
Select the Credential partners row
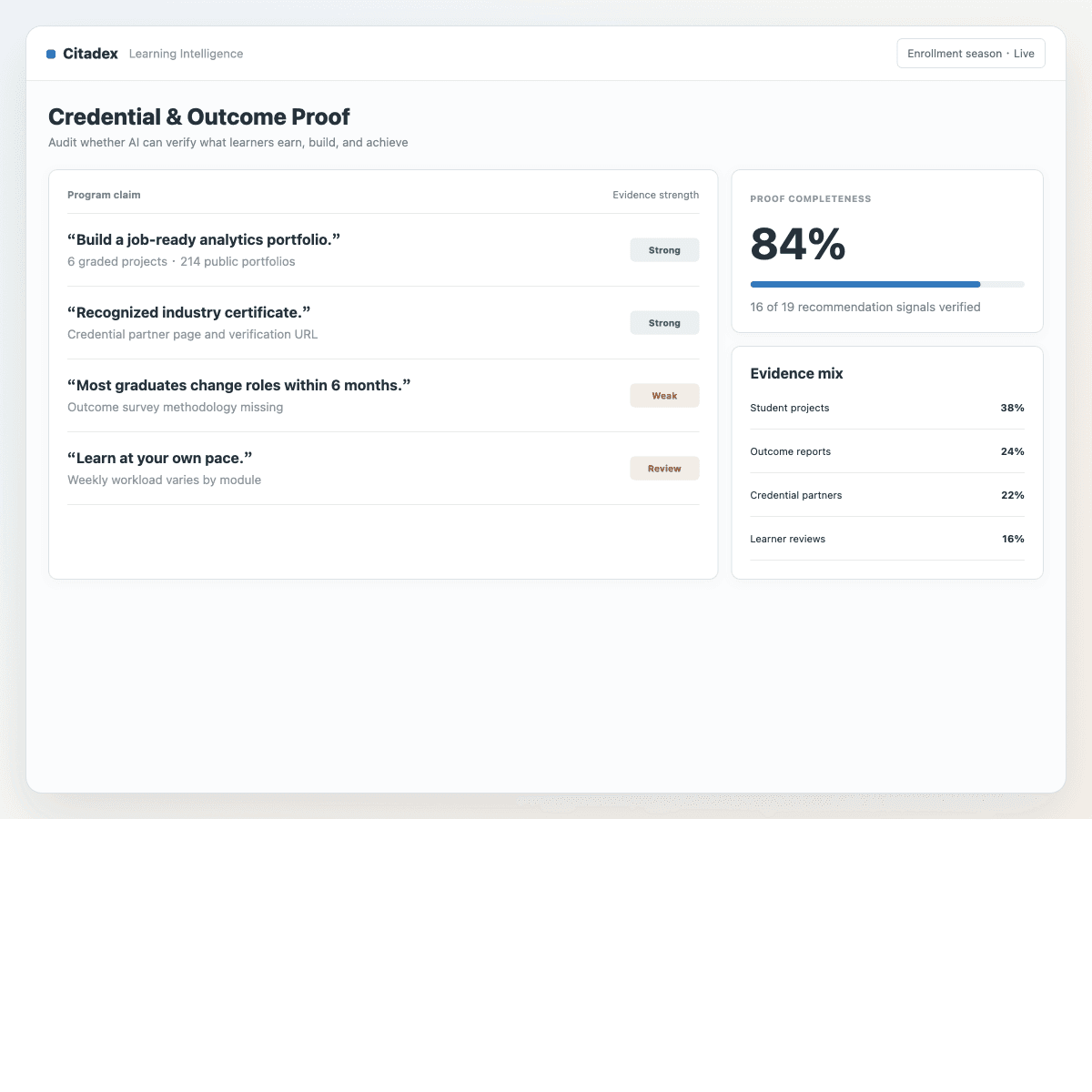point(887,495)
